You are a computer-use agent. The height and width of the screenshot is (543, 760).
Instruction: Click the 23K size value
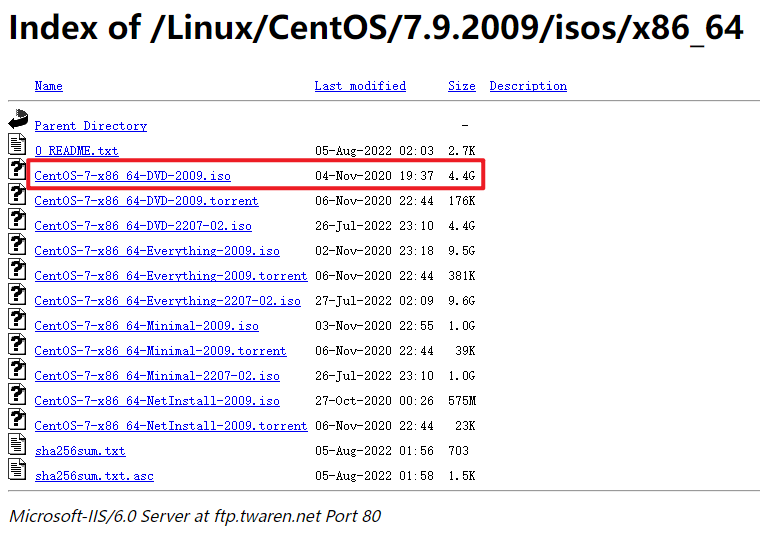tap(465, 426)
